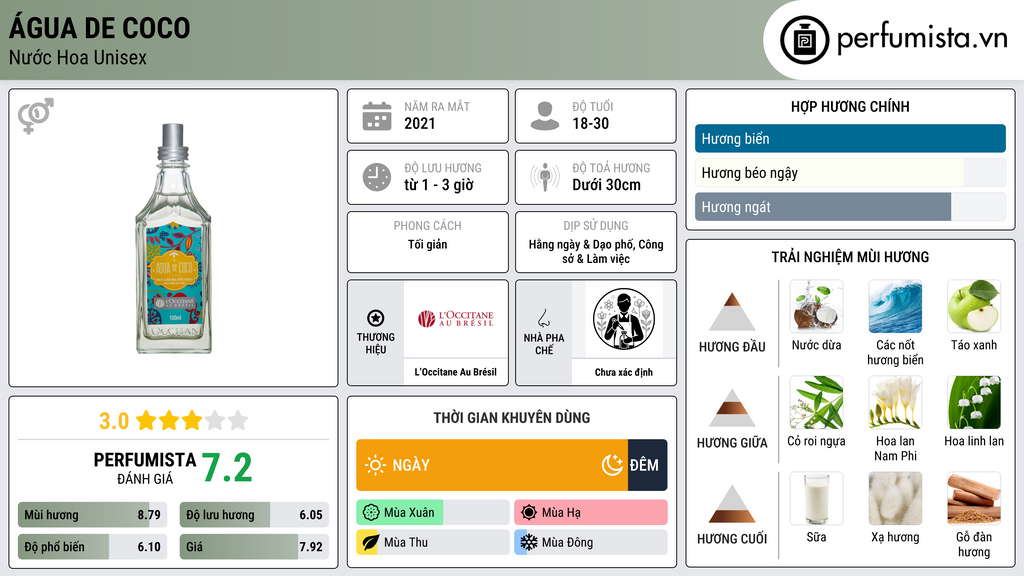Click the Água de Coco bottle photo

(173, 239)
